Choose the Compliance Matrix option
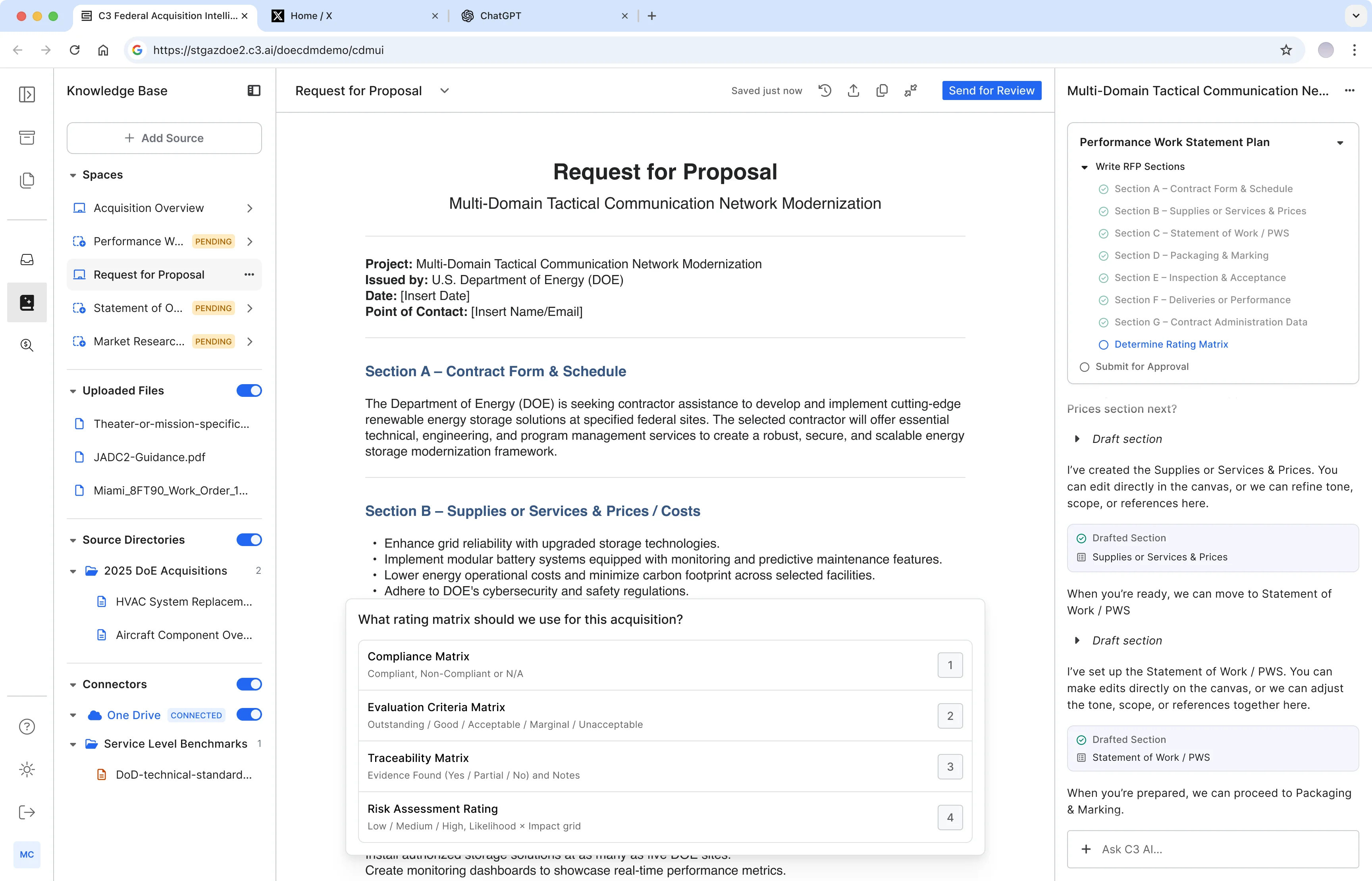 click(665, 665)
